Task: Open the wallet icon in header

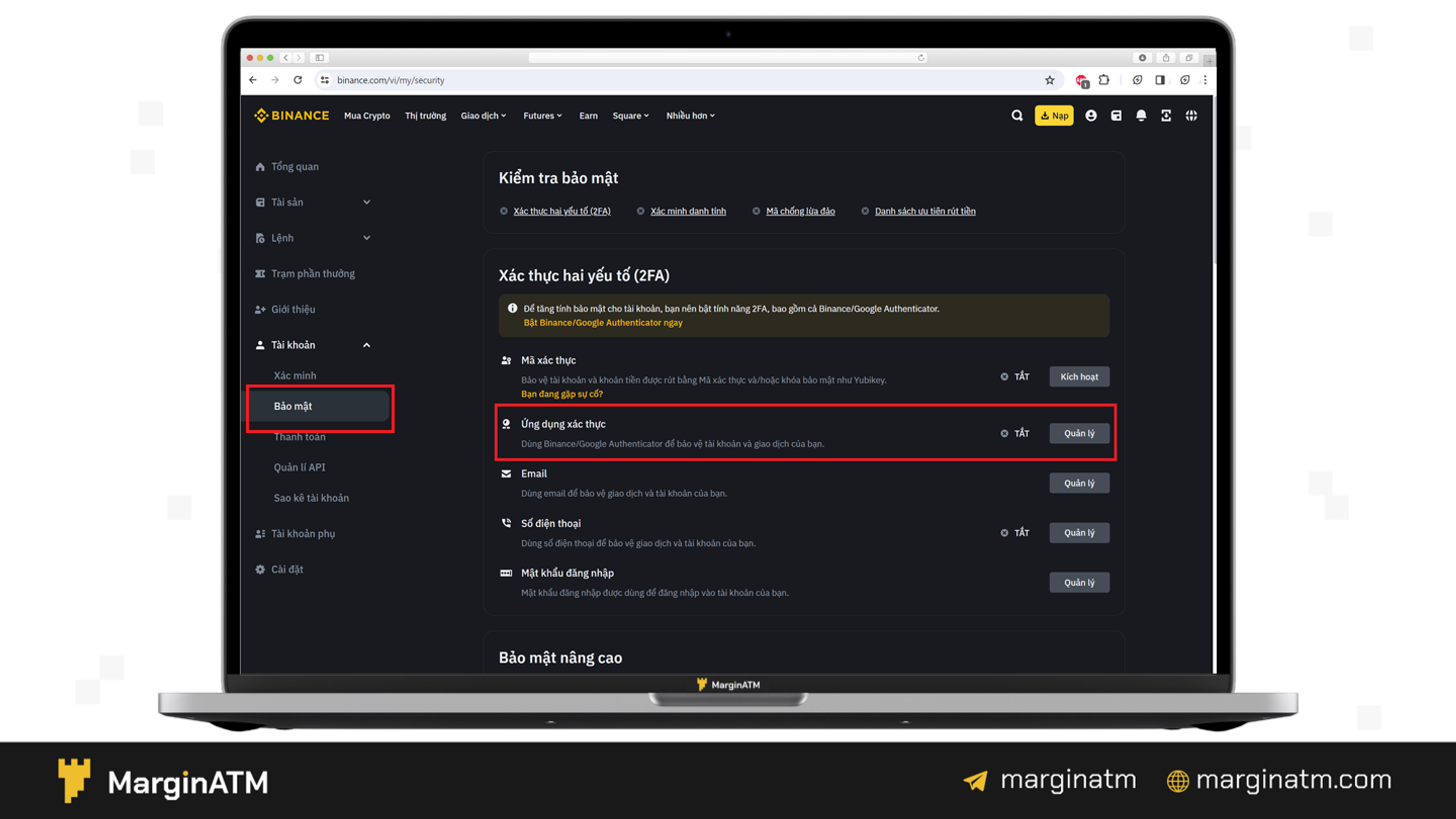Action: click(x=1116, y=115)
